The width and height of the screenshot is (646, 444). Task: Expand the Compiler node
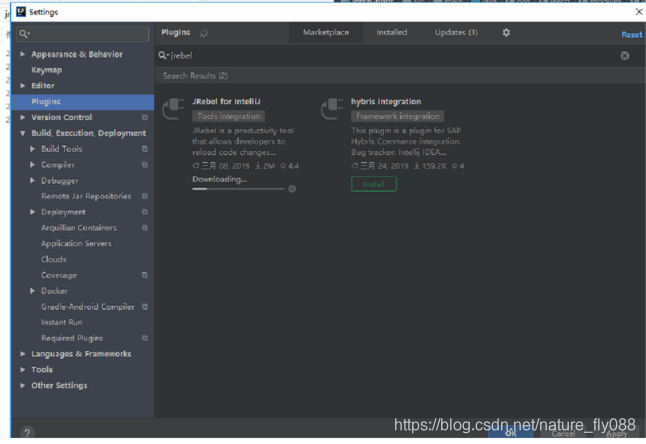(x=33, y=164)
